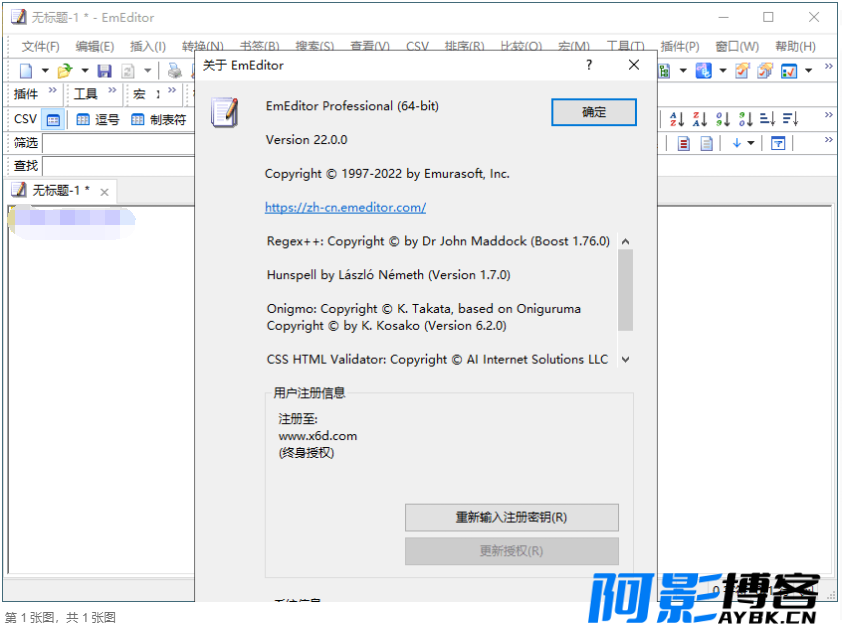Click the '(终身授权)' license text
Image resolution: width=842 pixels, height=634 pixels.
click(x=307, y=453)
